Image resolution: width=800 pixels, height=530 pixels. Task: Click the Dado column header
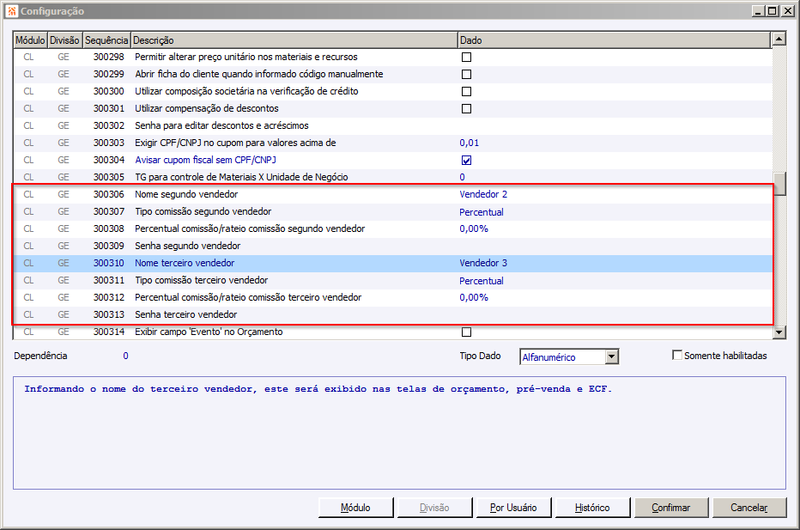(x=614, y=40)
